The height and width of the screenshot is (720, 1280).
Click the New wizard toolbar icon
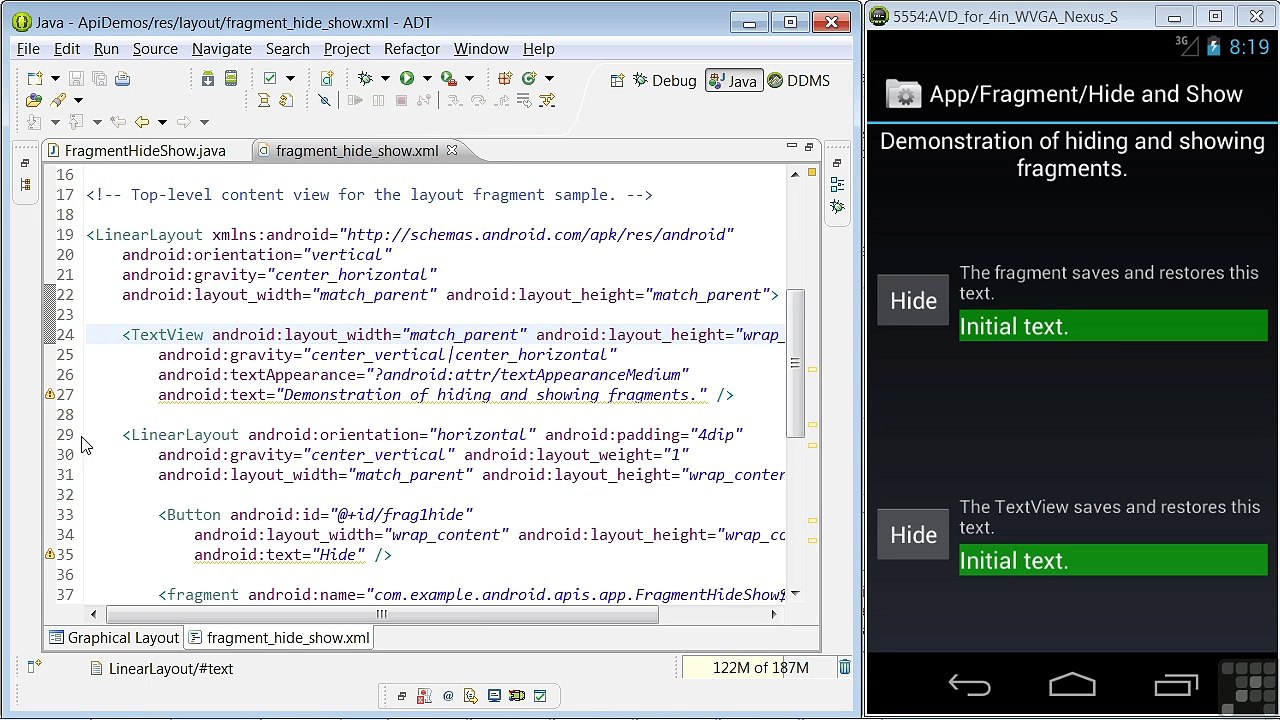pyautogui.click(x=36, y=79)
